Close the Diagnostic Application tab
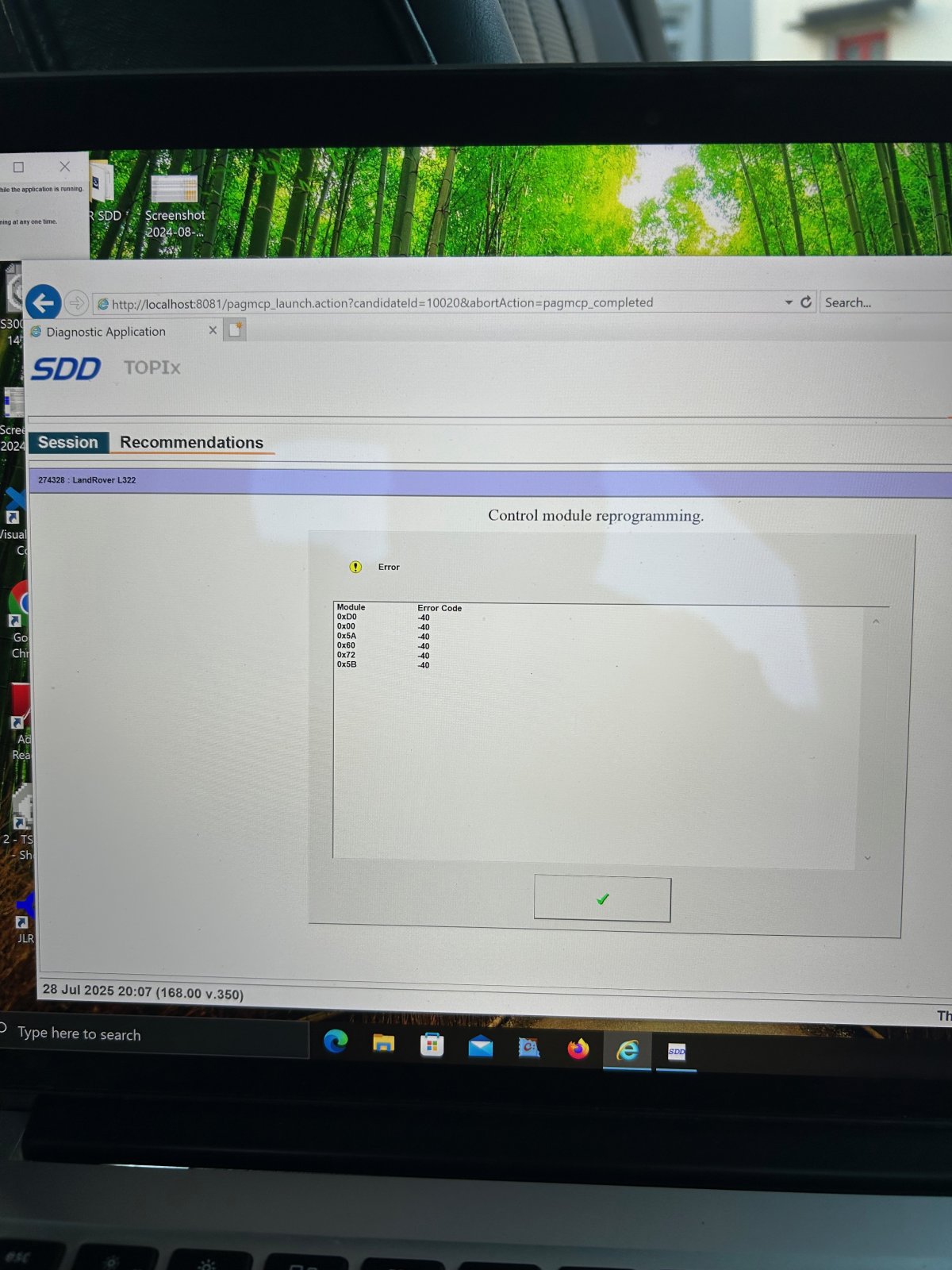 click(x=213, y=330)
